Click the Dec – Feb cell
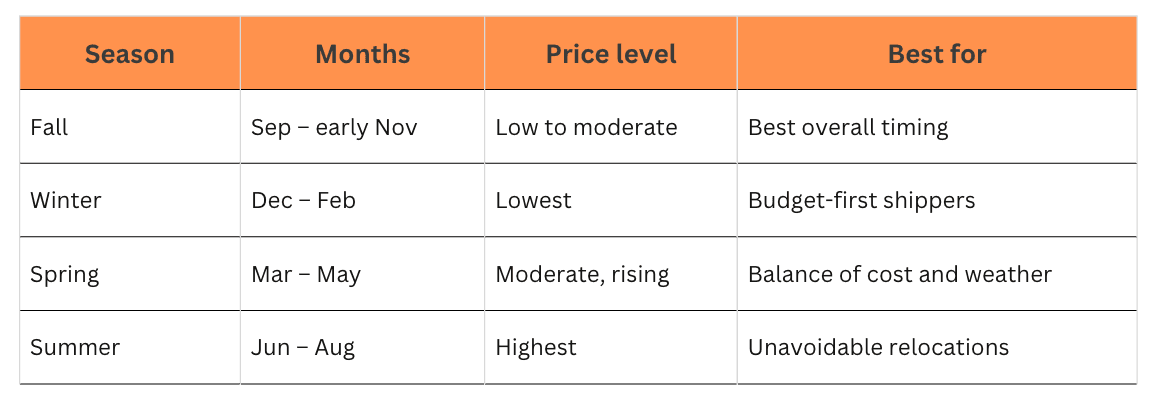The width and height of the screenshot is (1156, 404). (x=363, y=200)
